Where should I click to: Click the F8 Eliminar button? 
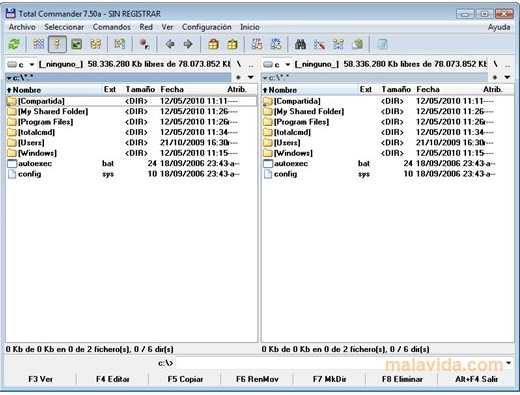click(402, 379)
